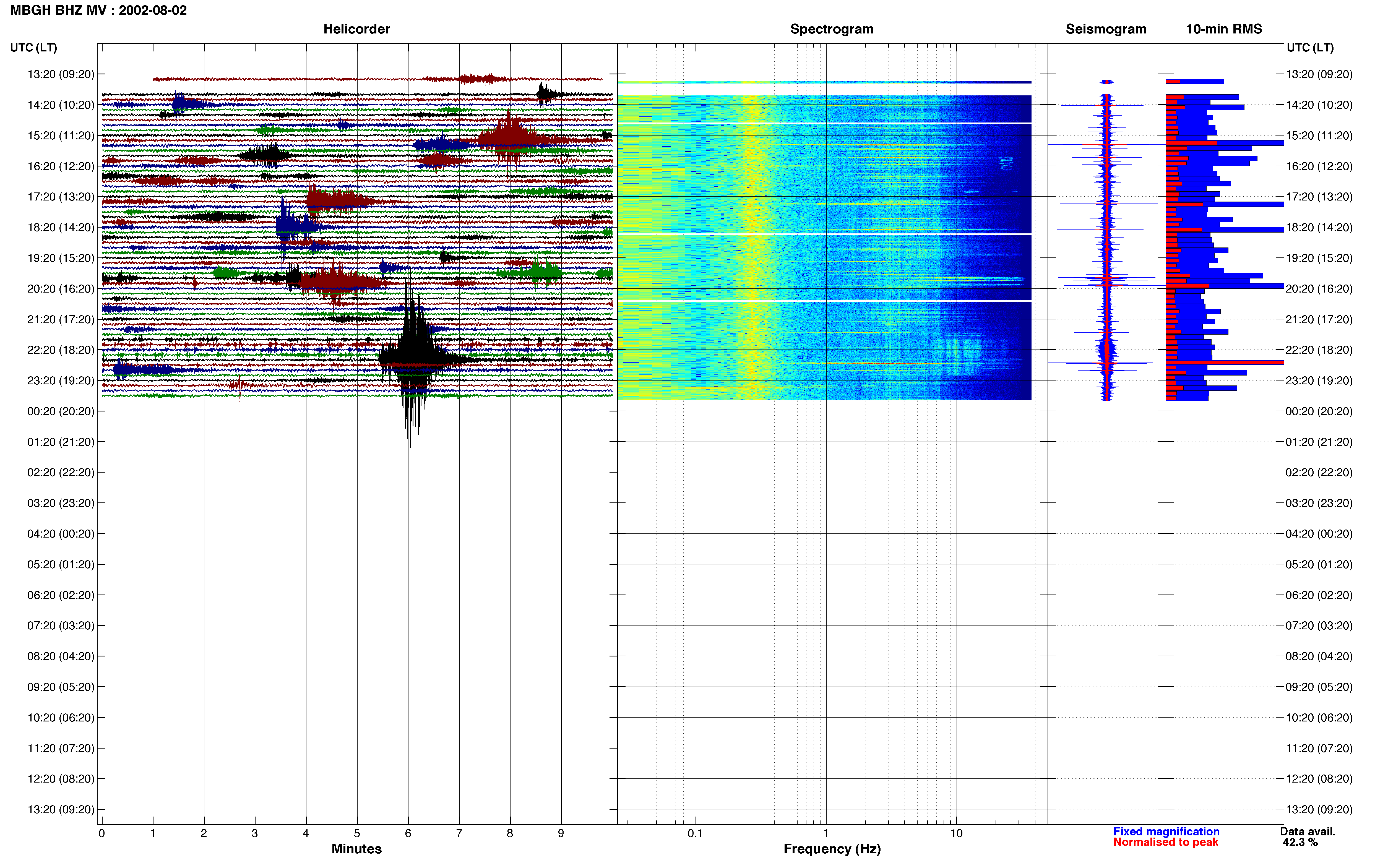
Task: Click left axis time 11:20 (07:20)
Action: [61, 748]
